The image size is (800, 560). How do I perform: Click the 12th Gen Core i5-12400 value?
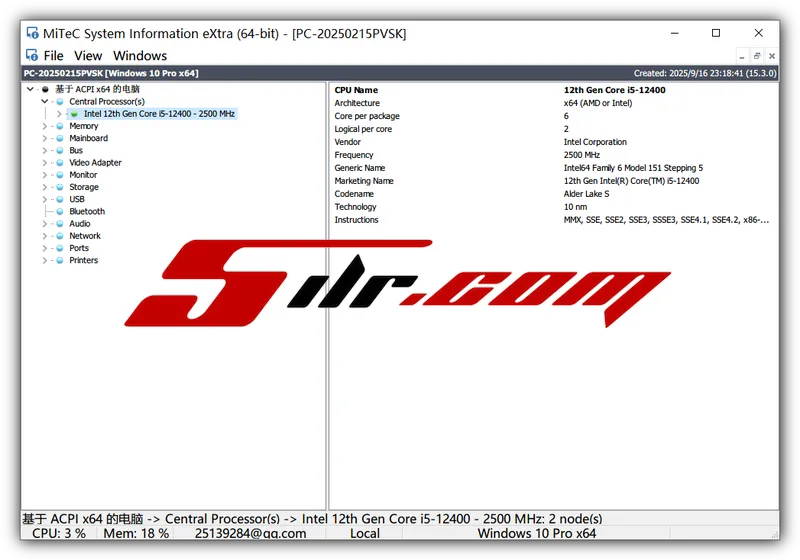click(614, 90)
